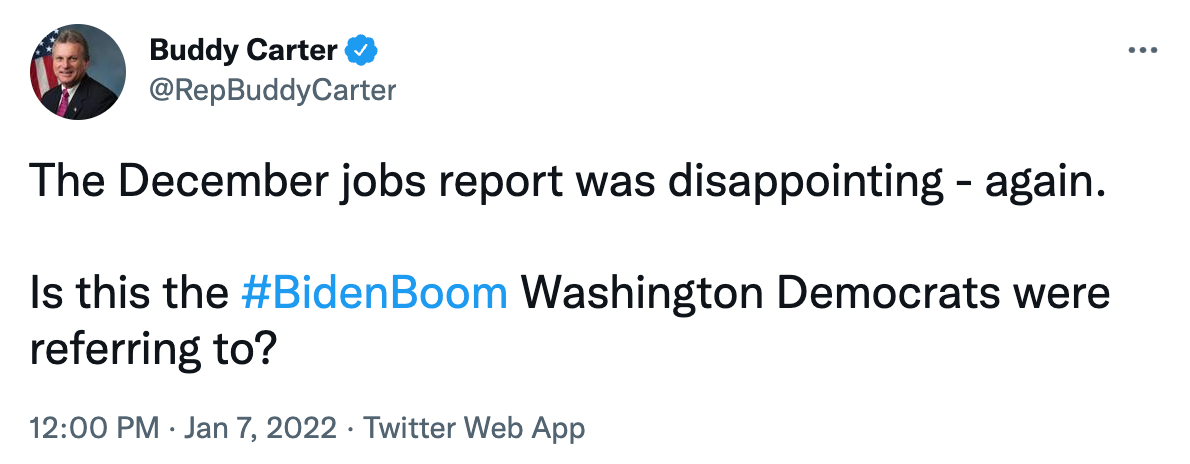The image size is (1190, 464).
Task: Click the 12:00 PM timestamp
Action: [x=95, y=429]
